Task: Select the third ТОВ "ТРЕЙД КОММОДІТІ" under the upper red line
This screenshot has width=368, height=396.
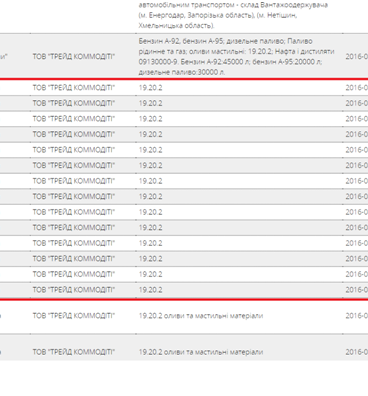Action: coord(74,119)
